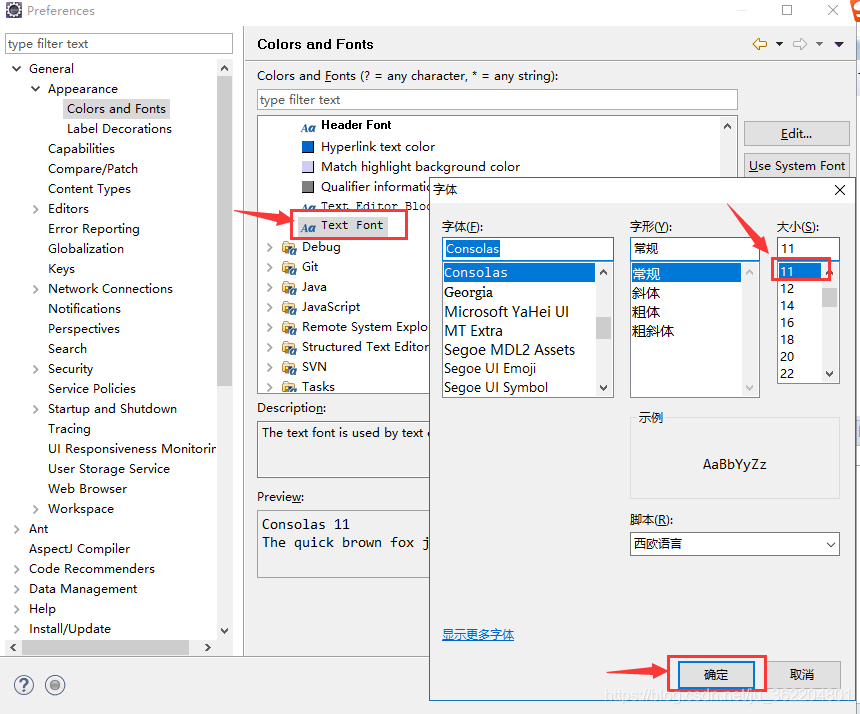Open the forward history dropdown arrow
Viewport: 860px width, 714px height.
[x=819, y=44]
